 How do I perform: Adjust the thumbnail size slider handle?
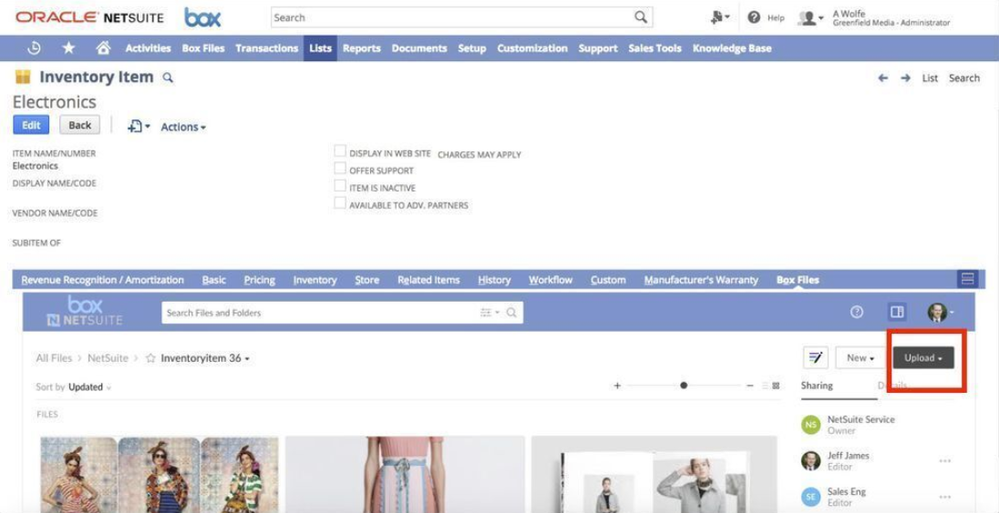pos(684,385)
